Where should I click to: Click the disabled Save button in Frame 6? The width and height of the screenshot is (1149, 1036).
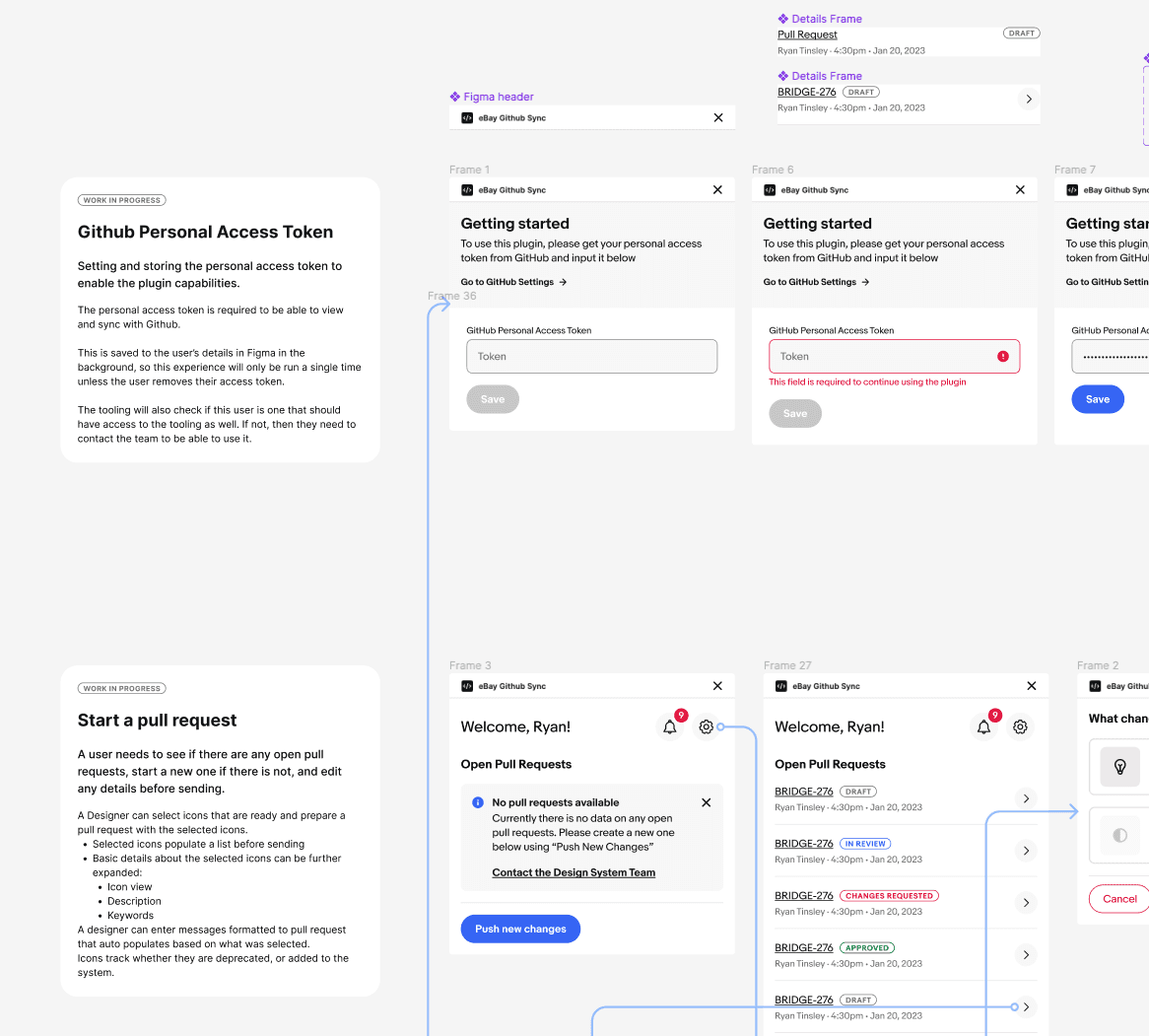pyautogui.click(x=795, y=414)
